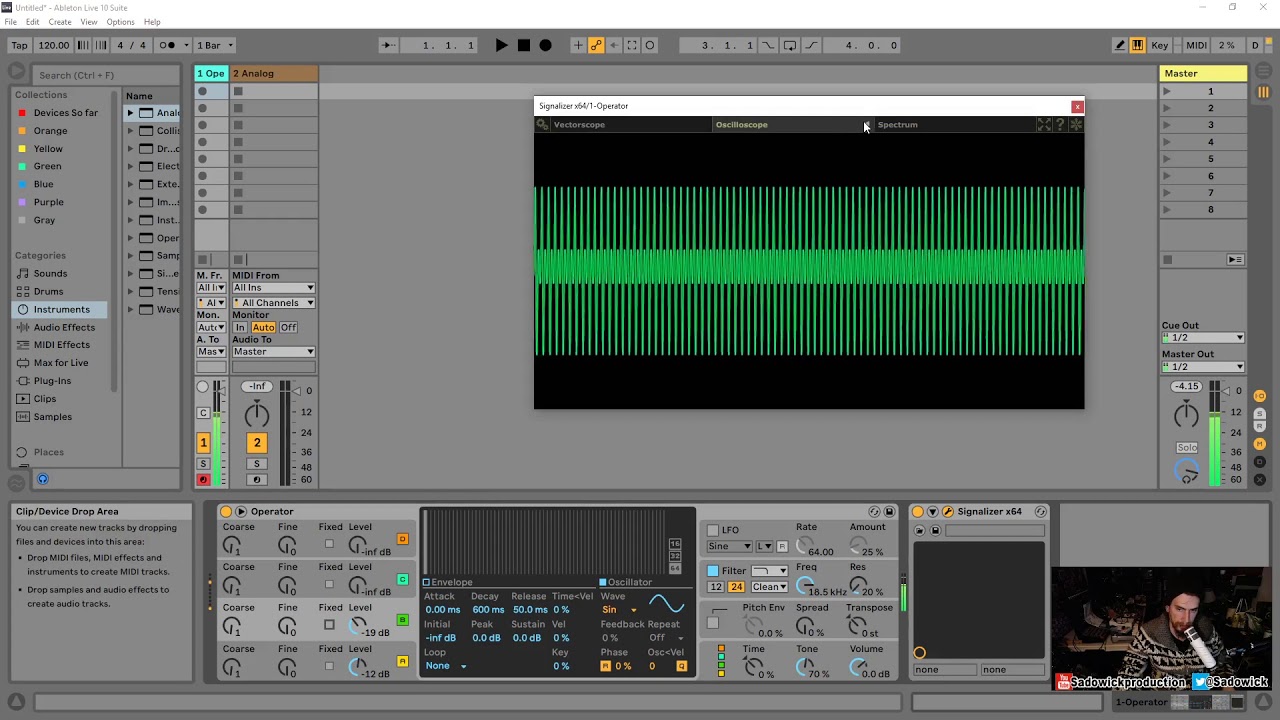Click the MIDI Arrangement Overdub plus icon
The width and height of the screenshot is (1280, 720).
(577, 45)
